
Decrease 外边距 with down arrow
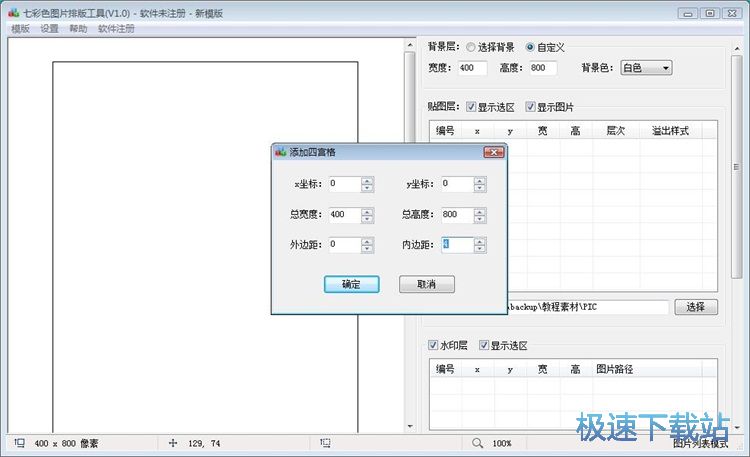367,249
